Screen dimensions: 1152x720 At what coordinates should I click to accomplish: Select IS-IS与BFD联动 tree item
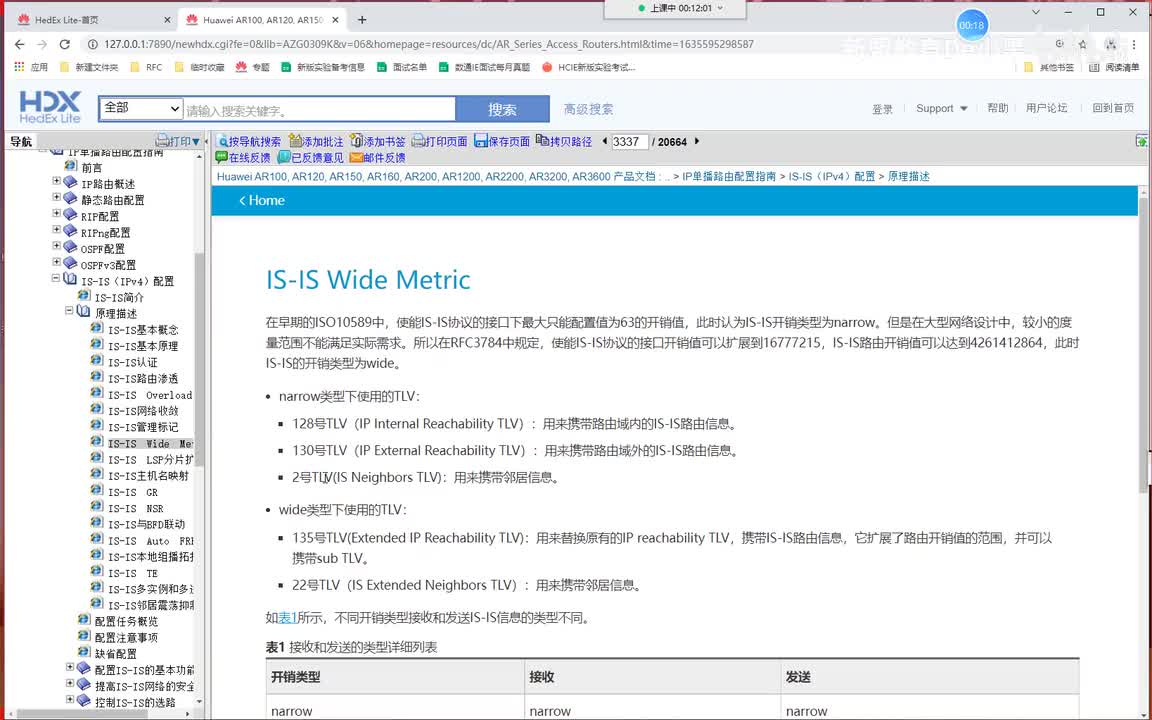pyautogui.click(x=146, y=524)
